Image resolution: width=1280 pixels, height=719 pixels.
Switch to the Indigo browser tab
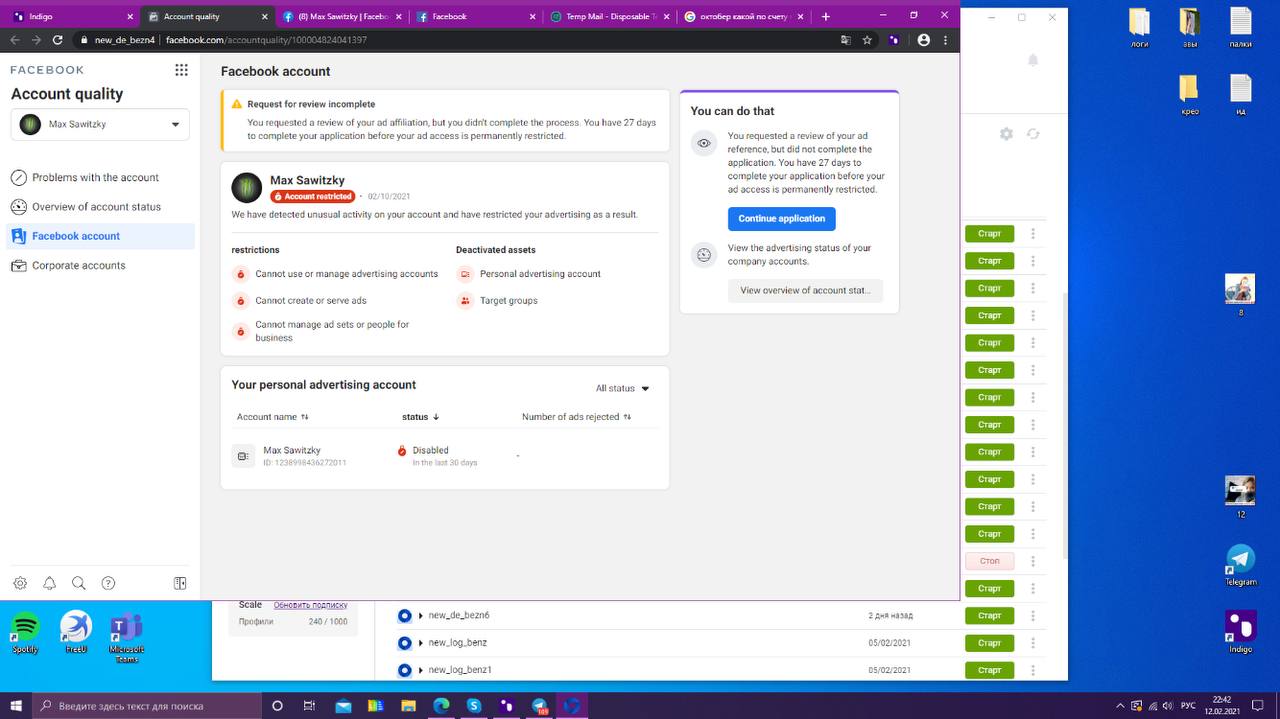point(70,16)
